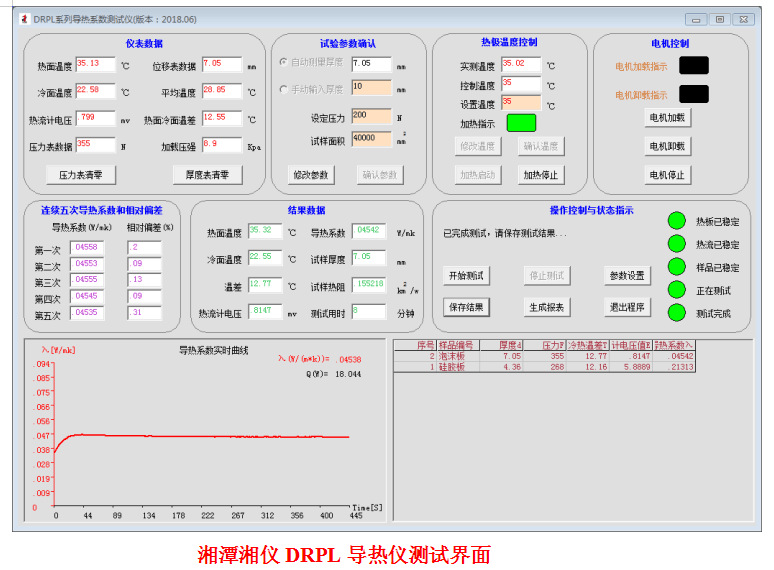
Task: Click the 压力表数据 field showing 355
Action: click(x=95, y=145)
